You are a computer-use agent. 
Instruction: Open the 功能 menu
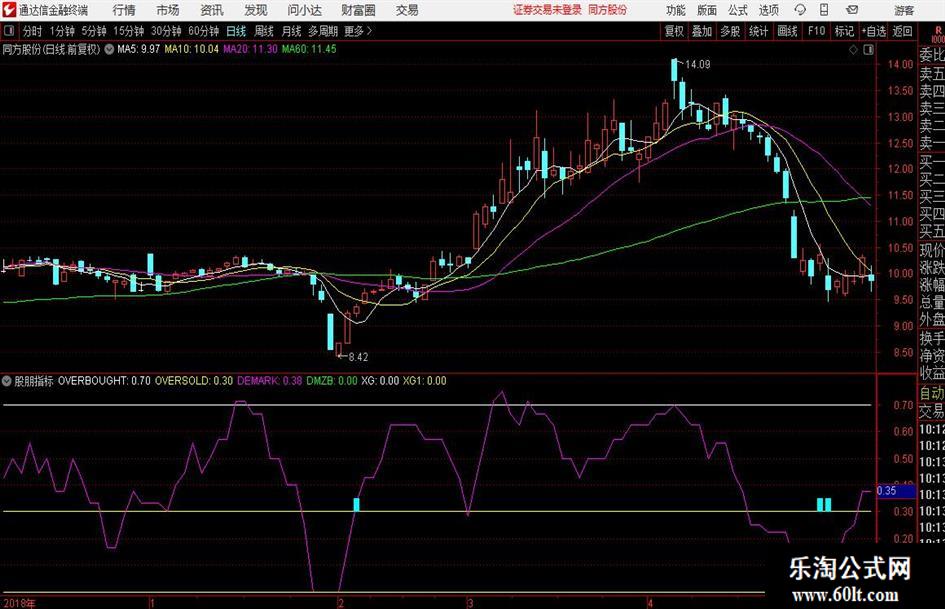(676, 10)
